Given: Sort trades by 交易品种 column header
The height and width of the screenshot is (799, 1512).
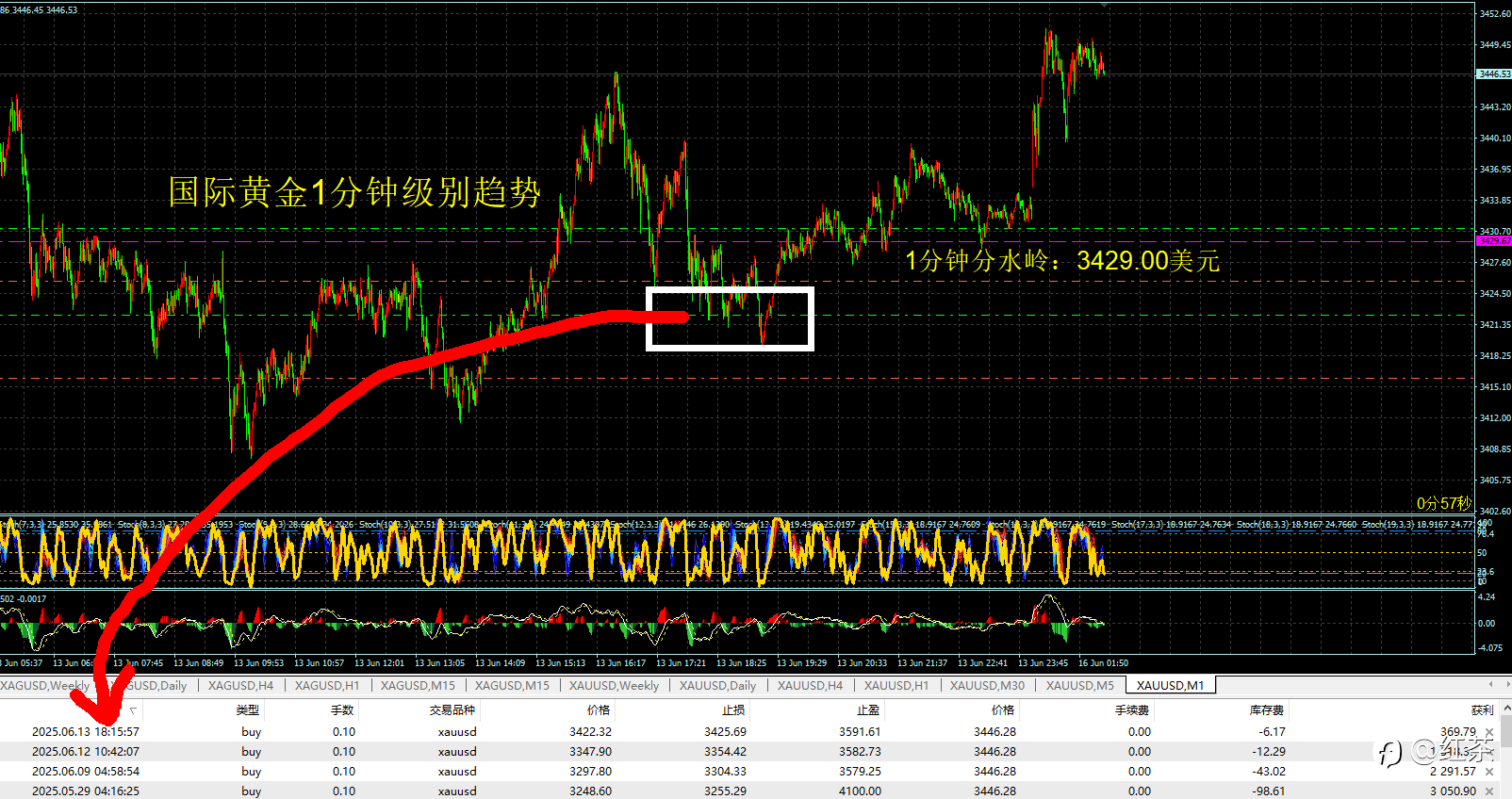Looking at the screenshot, I should point(452,710).
